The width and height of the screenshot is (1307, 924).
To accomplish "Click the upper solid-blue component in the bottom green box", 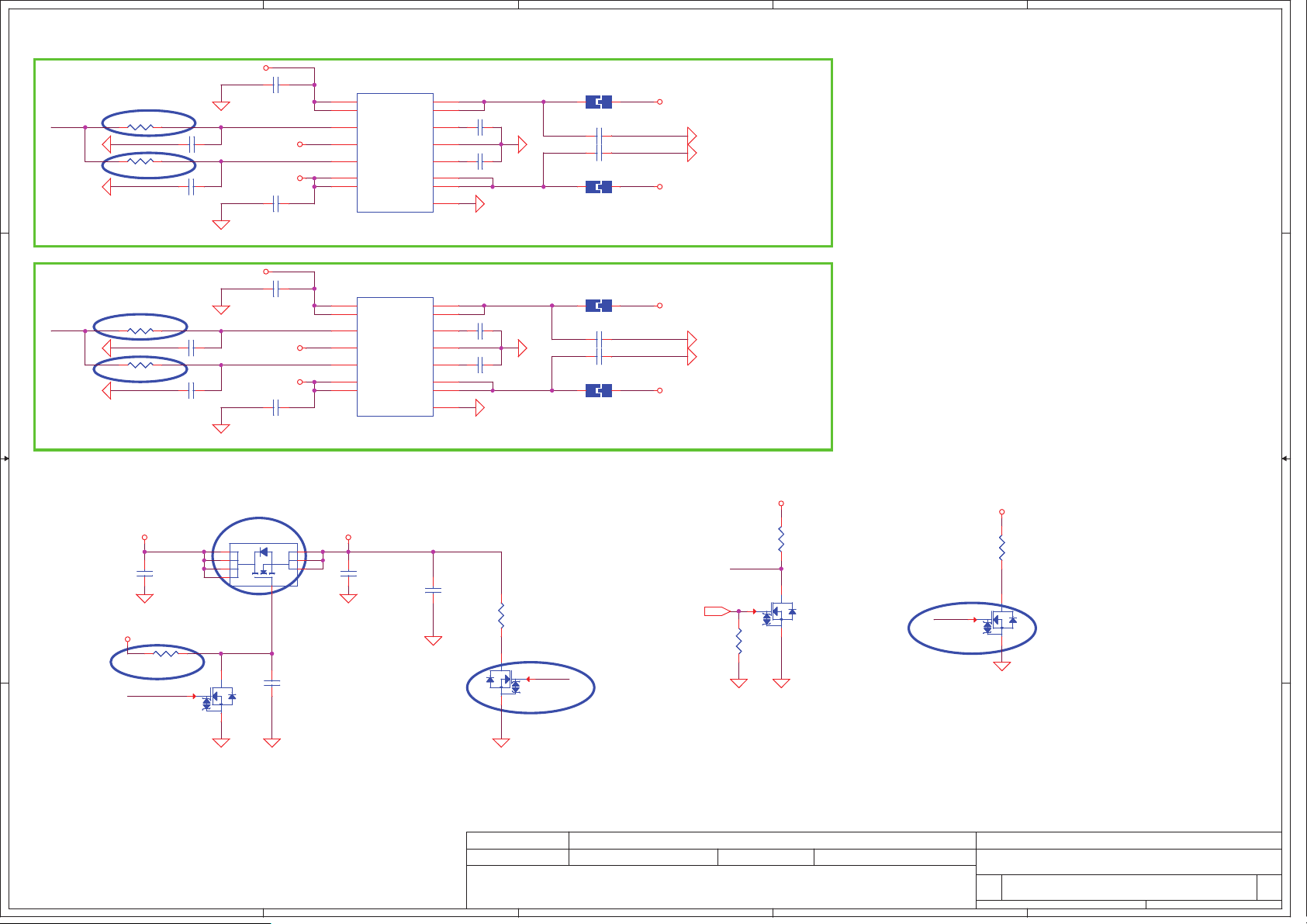I will click(599, 306).
